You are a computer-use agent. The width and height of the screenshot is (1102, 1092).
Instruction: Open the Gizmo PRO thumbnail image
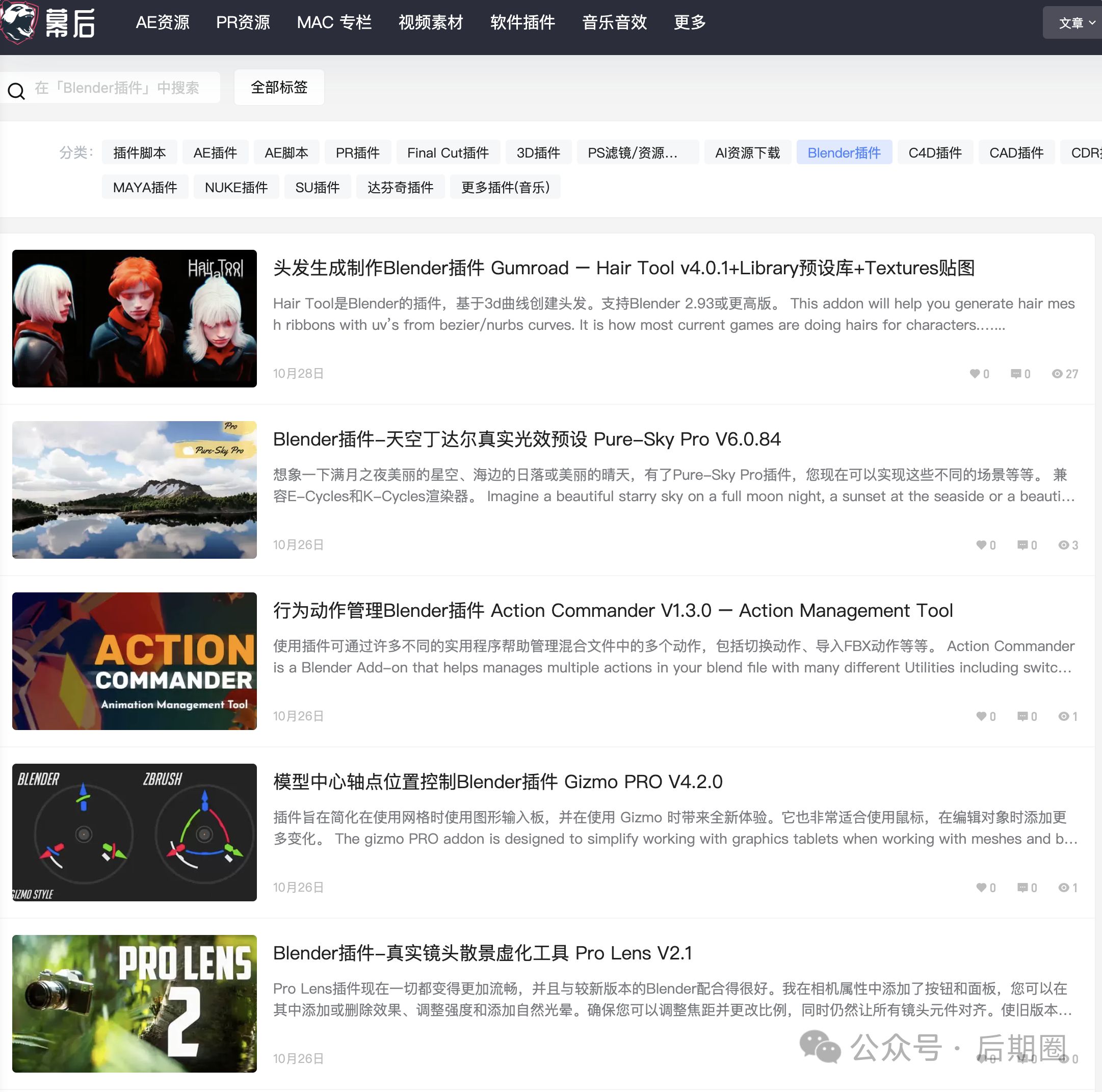135,832
